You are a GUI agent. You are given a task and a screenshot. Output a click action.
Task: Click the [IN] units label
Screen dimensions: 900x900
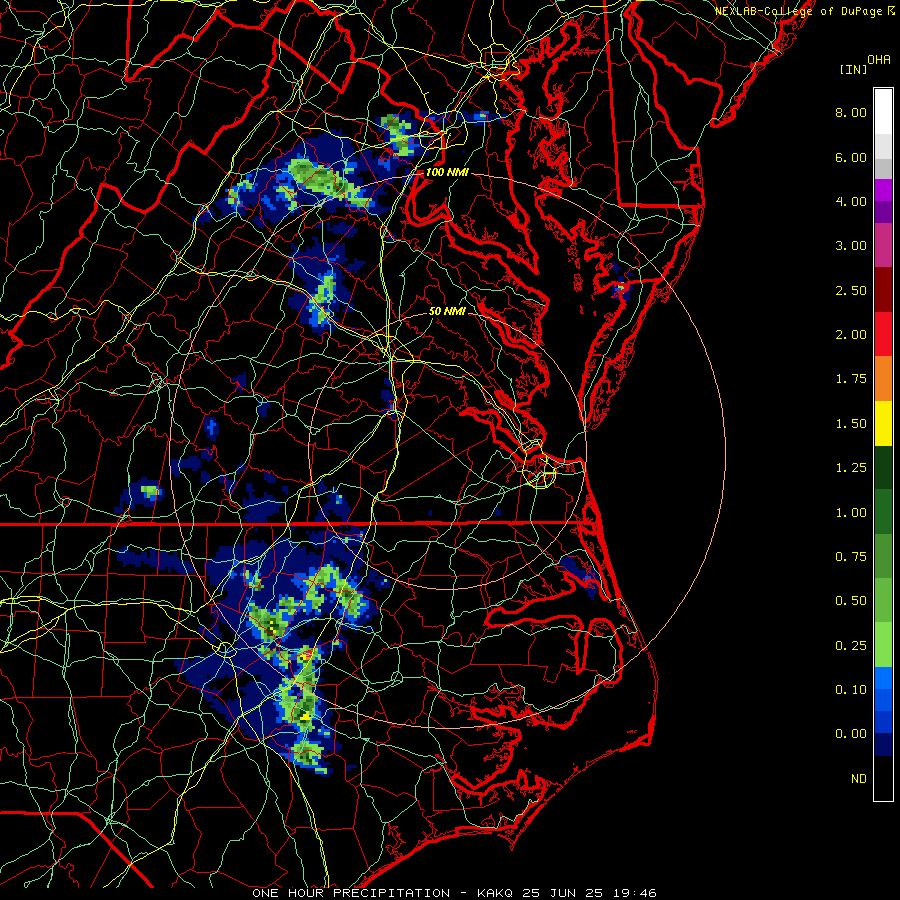click(x=854, y=69)
